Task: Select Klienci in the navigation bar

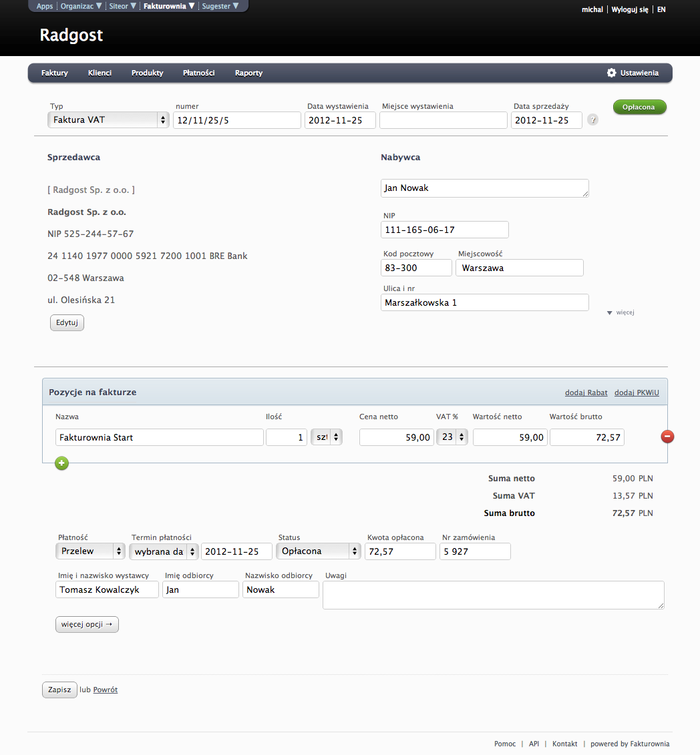Action: click(100, 73)
